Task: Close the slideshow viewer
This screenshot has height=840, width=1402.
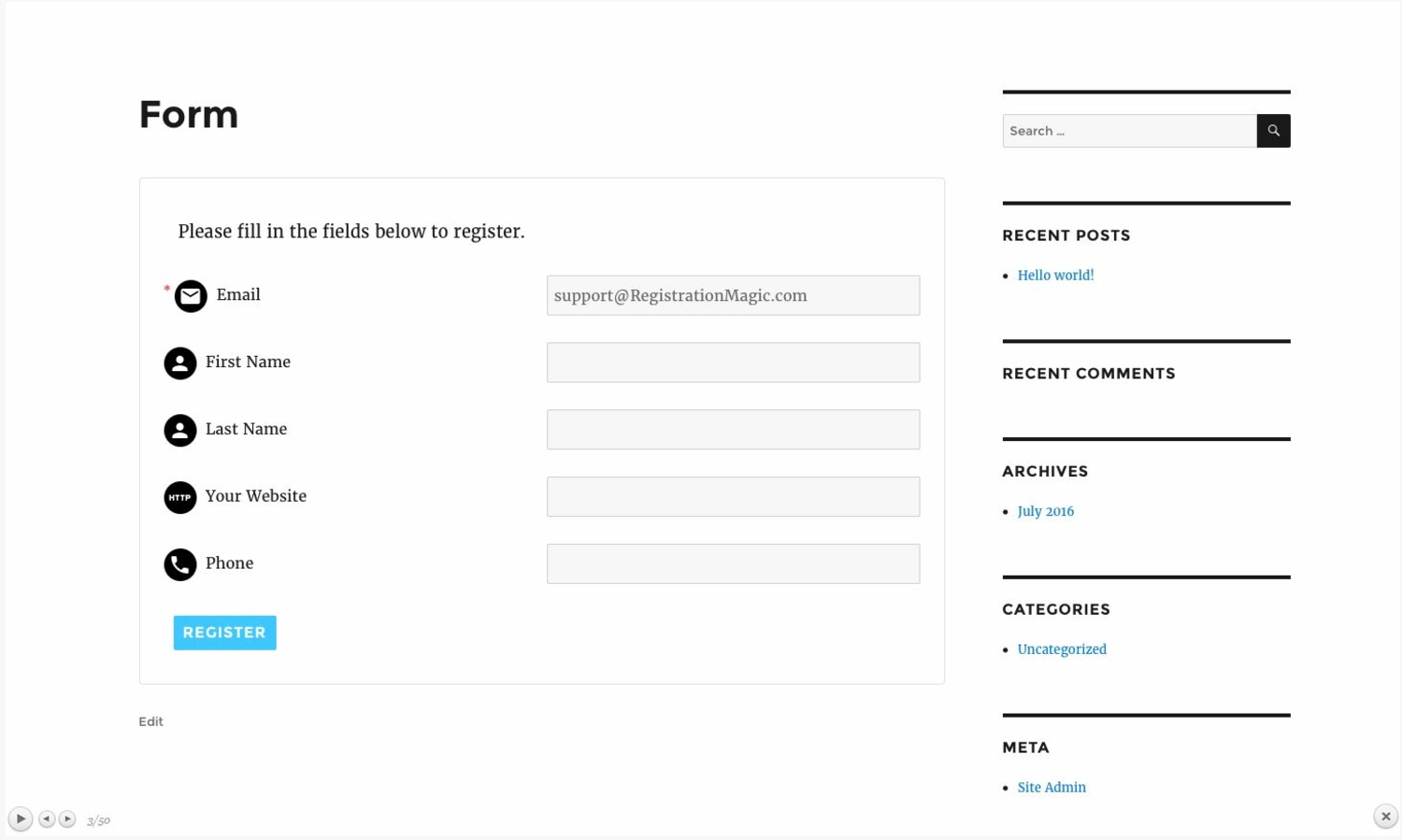Action: click(x=1385, y=817)
